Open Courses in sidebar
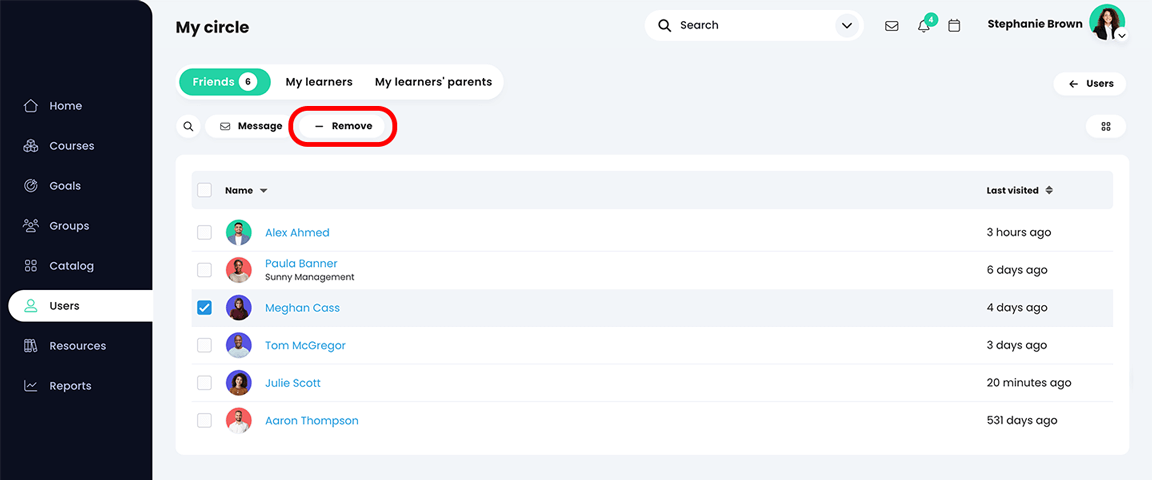The height and width of the screenshot is (480, 1152). pyautogui.click(x=76, y=146)
